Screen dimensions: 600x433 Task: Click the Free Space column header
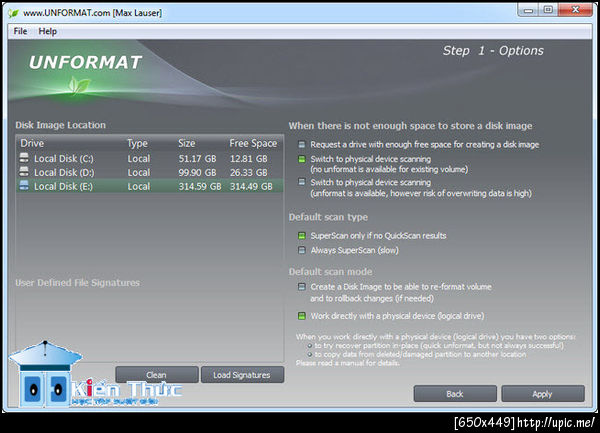(x=253, y=143)
